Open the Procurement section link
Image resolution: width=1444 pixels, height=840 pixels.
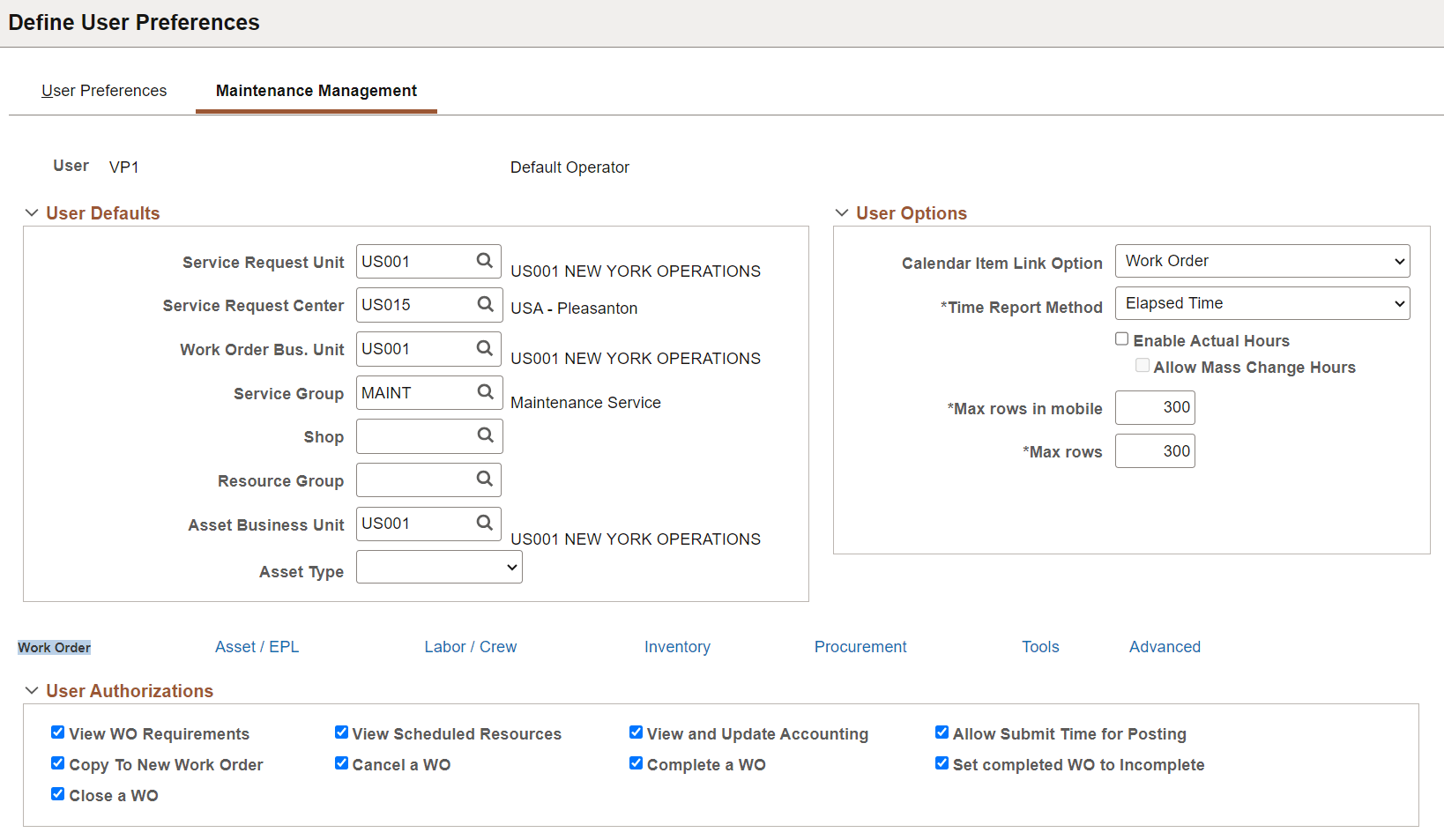(x=860, y=646)
